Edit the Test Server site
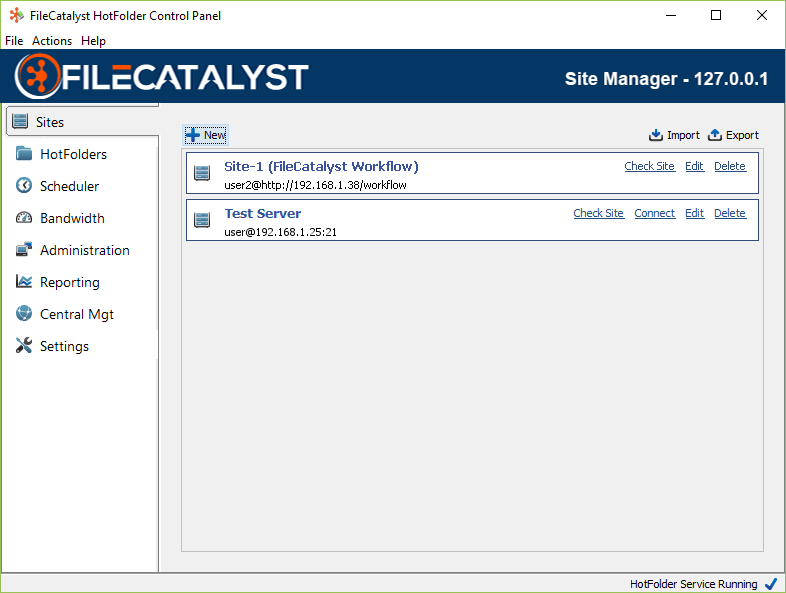786x593 pixels. point(694,213)
